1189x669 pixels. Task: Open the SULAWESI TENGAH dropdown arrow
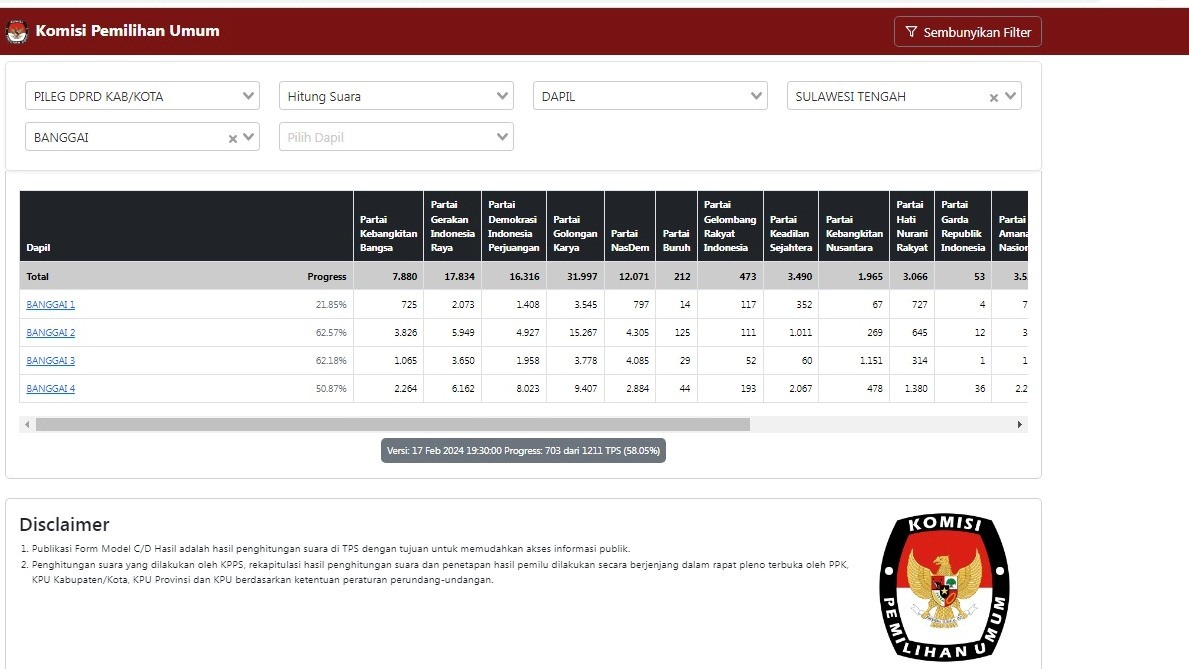pyautogui.click(x=1010, y=96)
